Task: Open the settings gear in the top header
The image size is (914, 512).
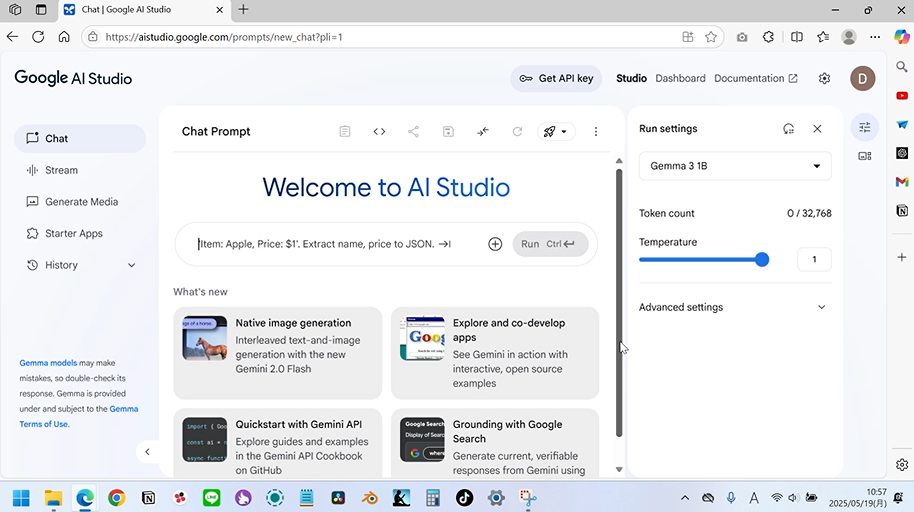Action: point(824,78)
